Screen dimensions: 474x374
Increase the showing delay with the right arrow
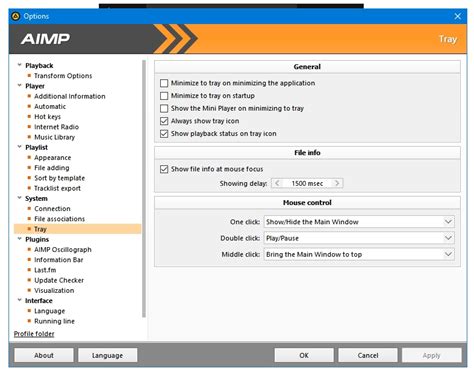[337, 183]
